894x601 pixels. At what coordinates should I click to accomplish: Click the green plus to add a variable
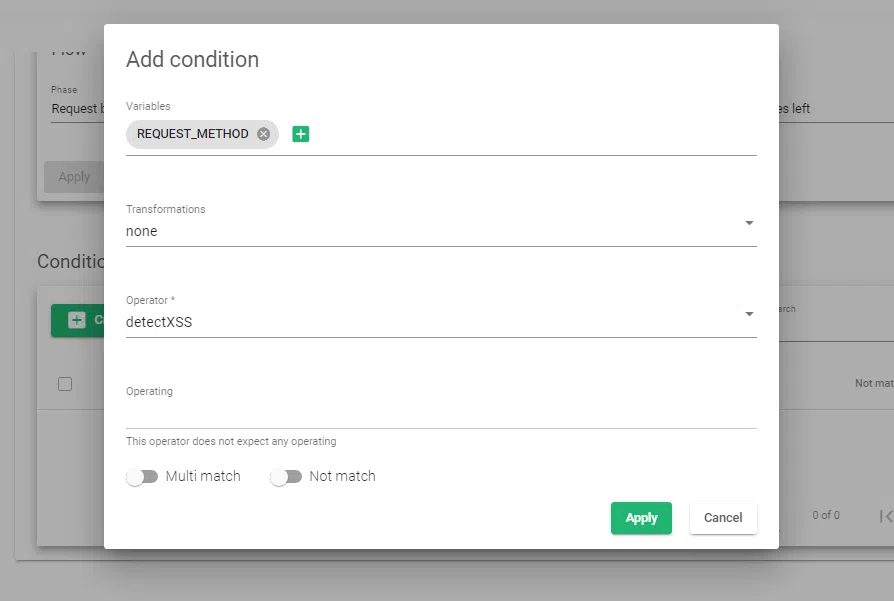pyautogui.click(x=301, y=134)
